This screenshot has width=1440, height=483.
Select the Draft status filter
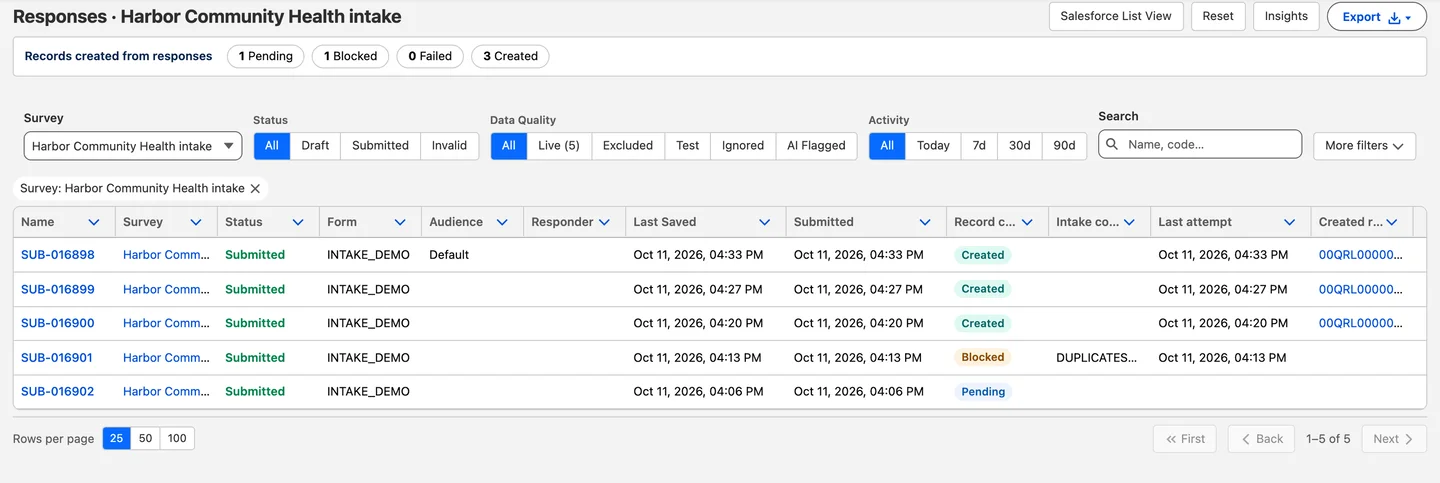coord(315,145)
